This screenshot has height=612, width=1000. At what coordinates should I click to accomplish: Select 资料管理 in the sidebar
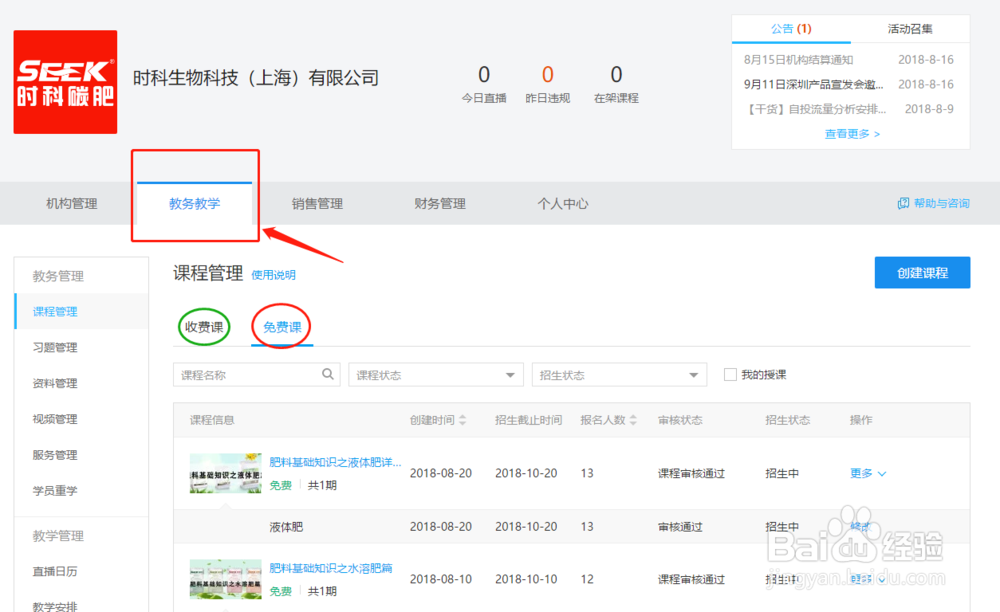click(x=55, y=383)
